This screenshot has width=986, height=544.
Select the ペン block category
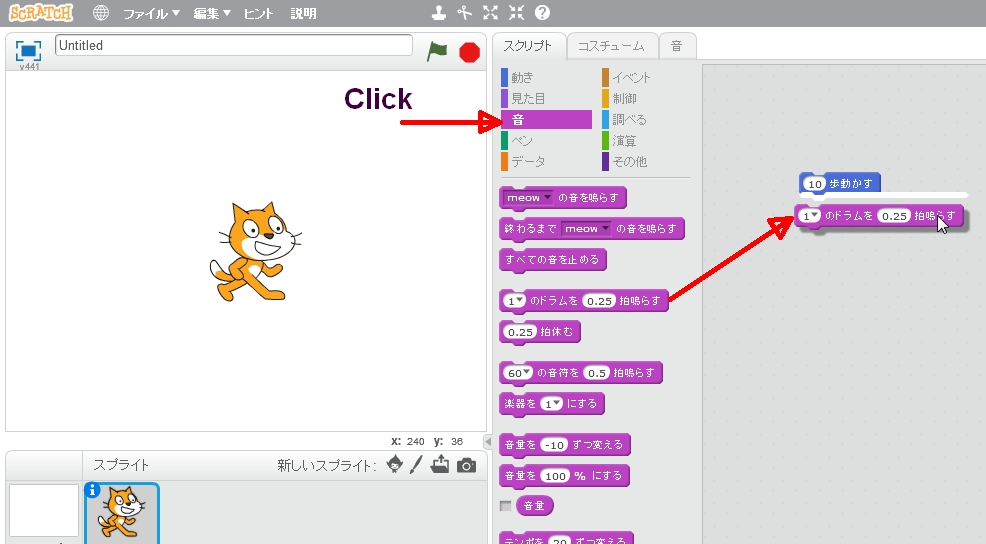(x=546, y=140)
